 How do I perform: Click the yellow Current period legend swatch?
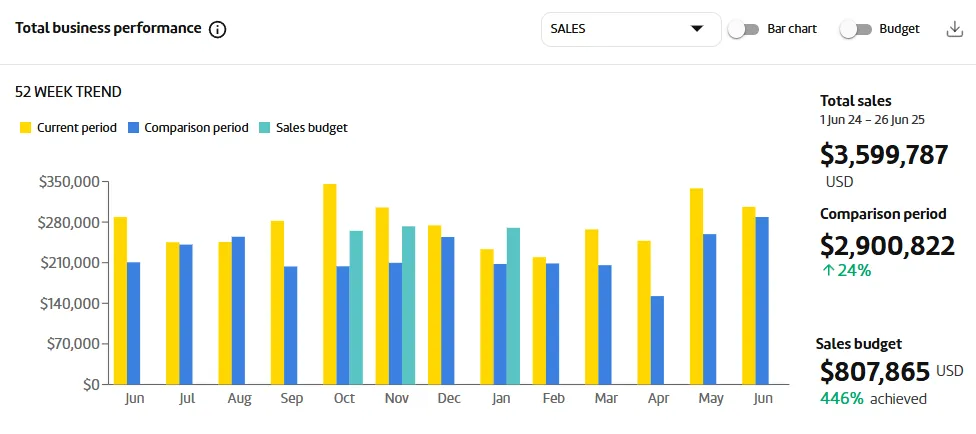point(26,128)
